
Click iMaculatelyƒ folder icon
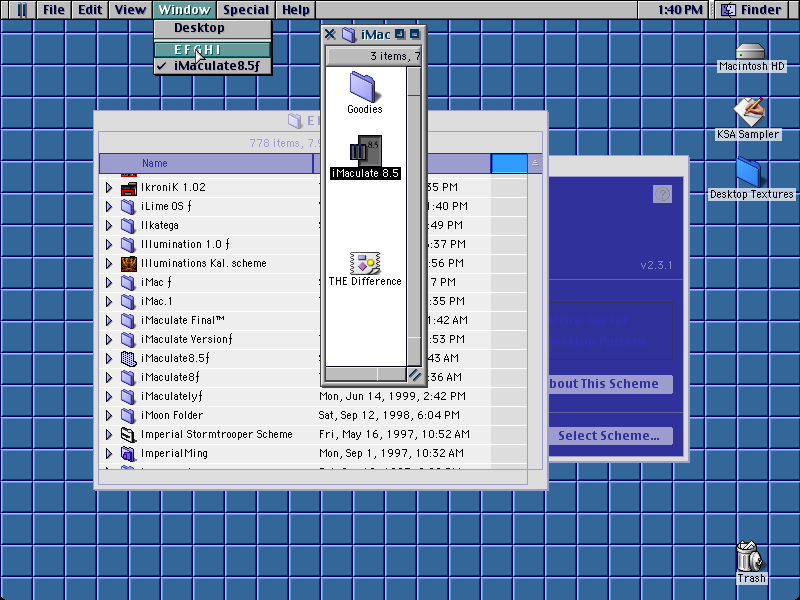click(129, 396)
